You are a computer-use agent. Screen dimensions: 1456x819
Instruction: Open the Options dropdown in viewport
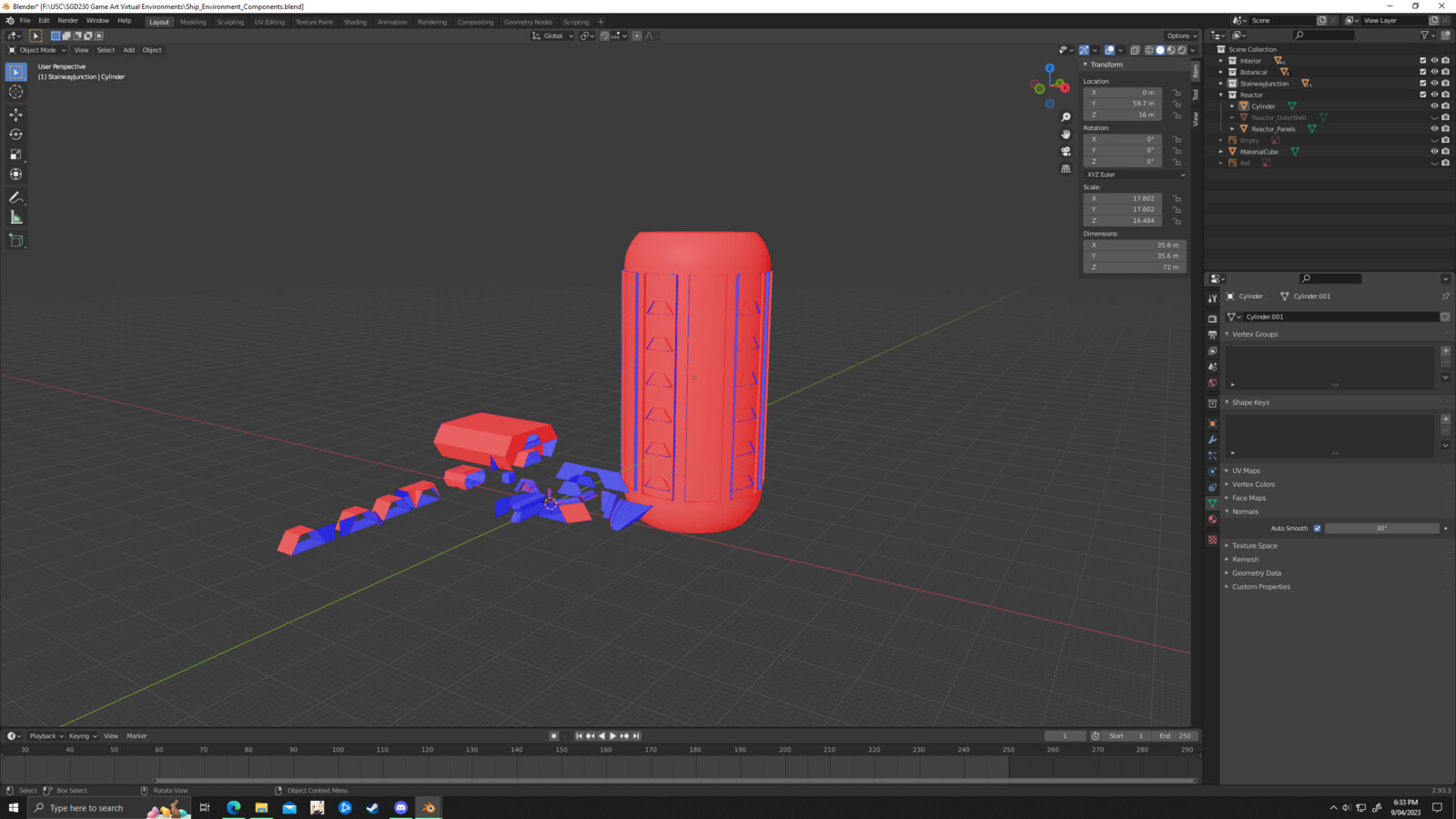(x=1181, y=35)
